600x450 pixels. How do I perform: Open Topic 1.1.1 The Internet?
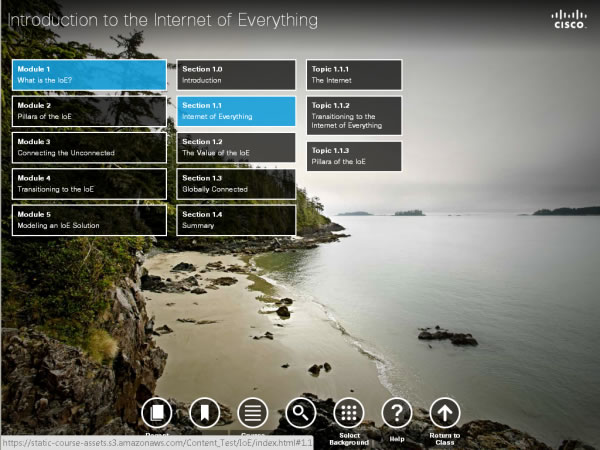click(354, 74)
